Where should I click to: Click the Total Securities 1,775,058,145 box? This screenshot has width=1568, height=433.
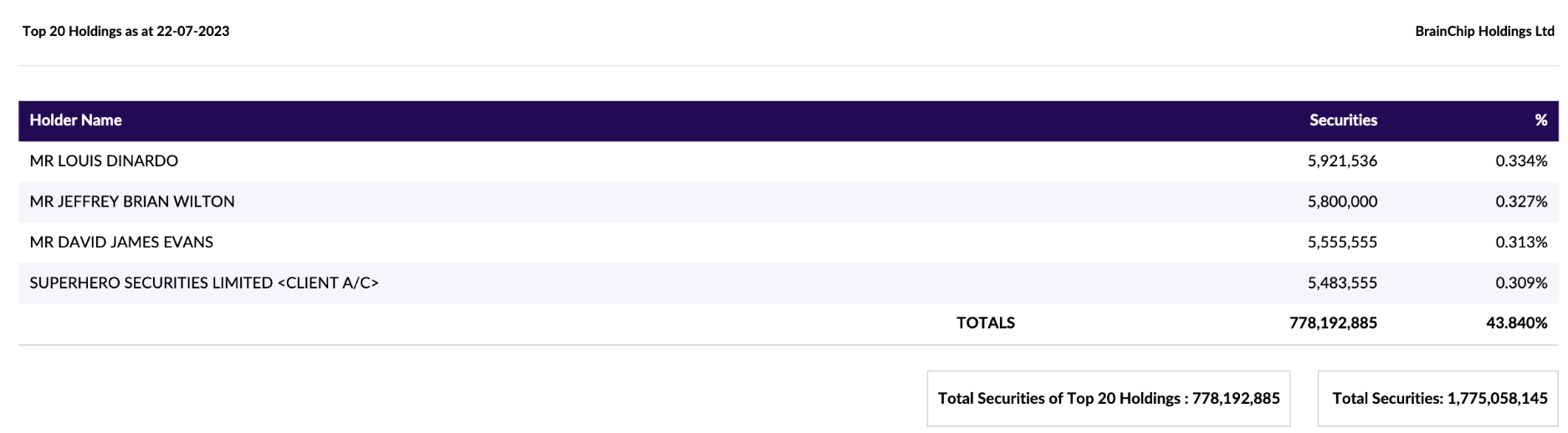(x=1438, y=399)
